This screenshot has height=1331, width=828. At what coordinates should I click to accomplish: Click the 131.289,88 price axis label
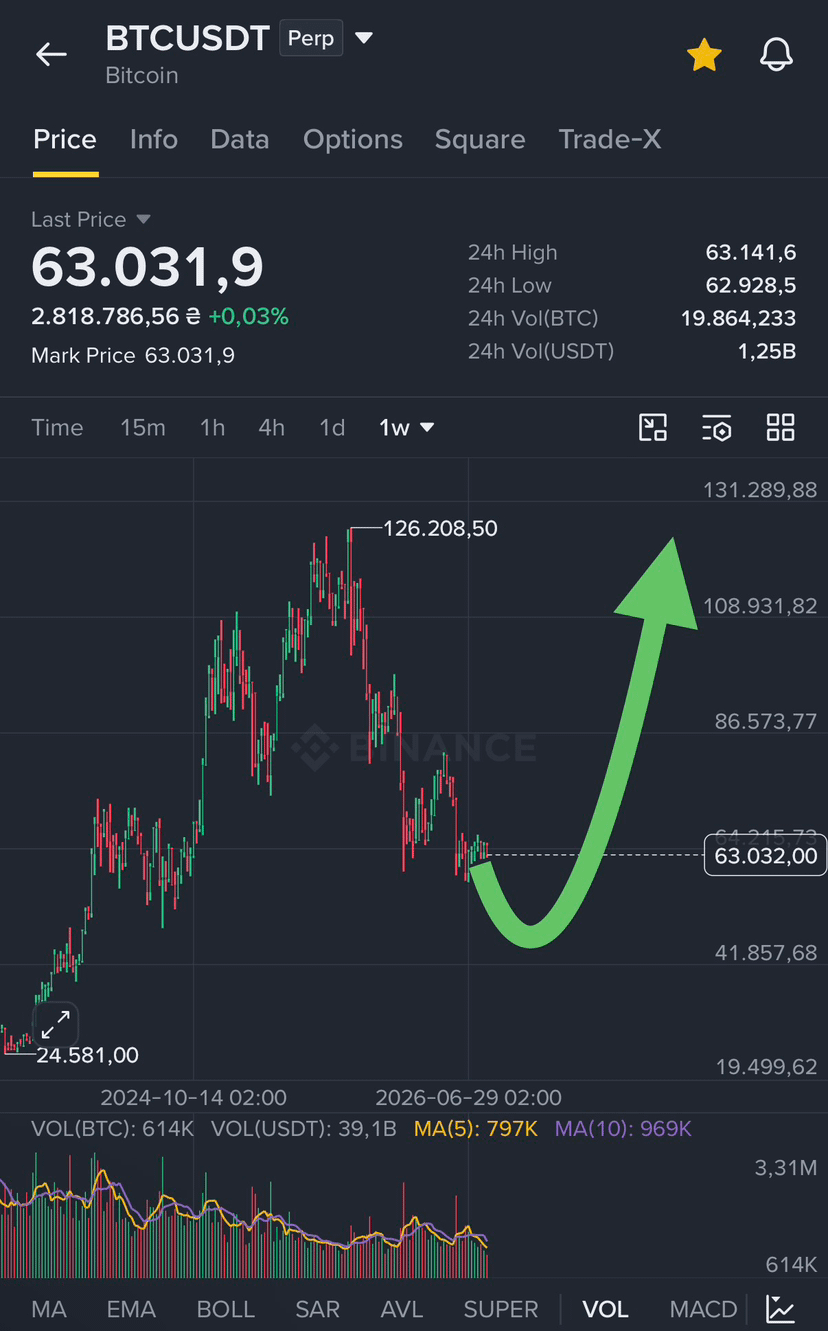click(760, 490)
